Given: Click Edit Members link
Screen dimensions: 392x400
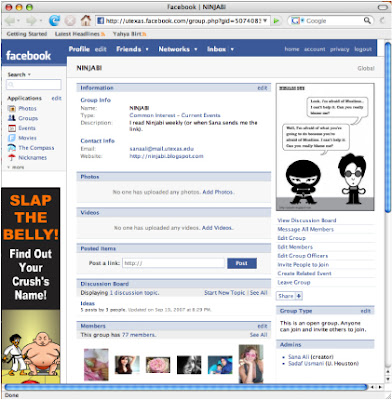Looking at the screenshot, I should [295, 247].
